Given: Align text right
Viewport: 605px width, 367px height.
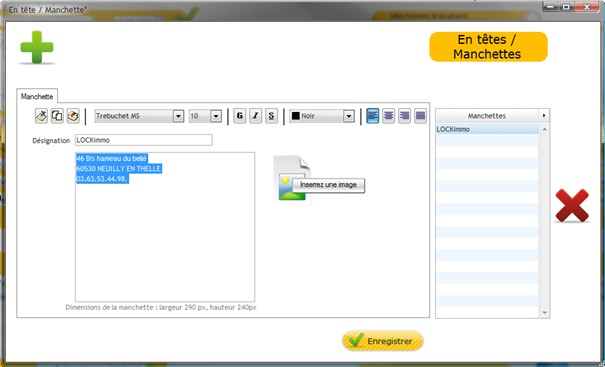Looking at the screenshot, I should (404, 116).
